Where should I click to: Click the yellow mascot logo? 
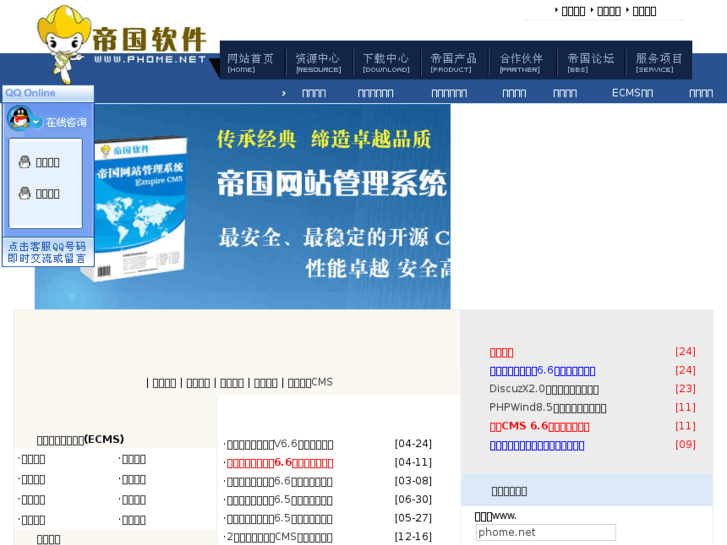click(x=64, y=44)
